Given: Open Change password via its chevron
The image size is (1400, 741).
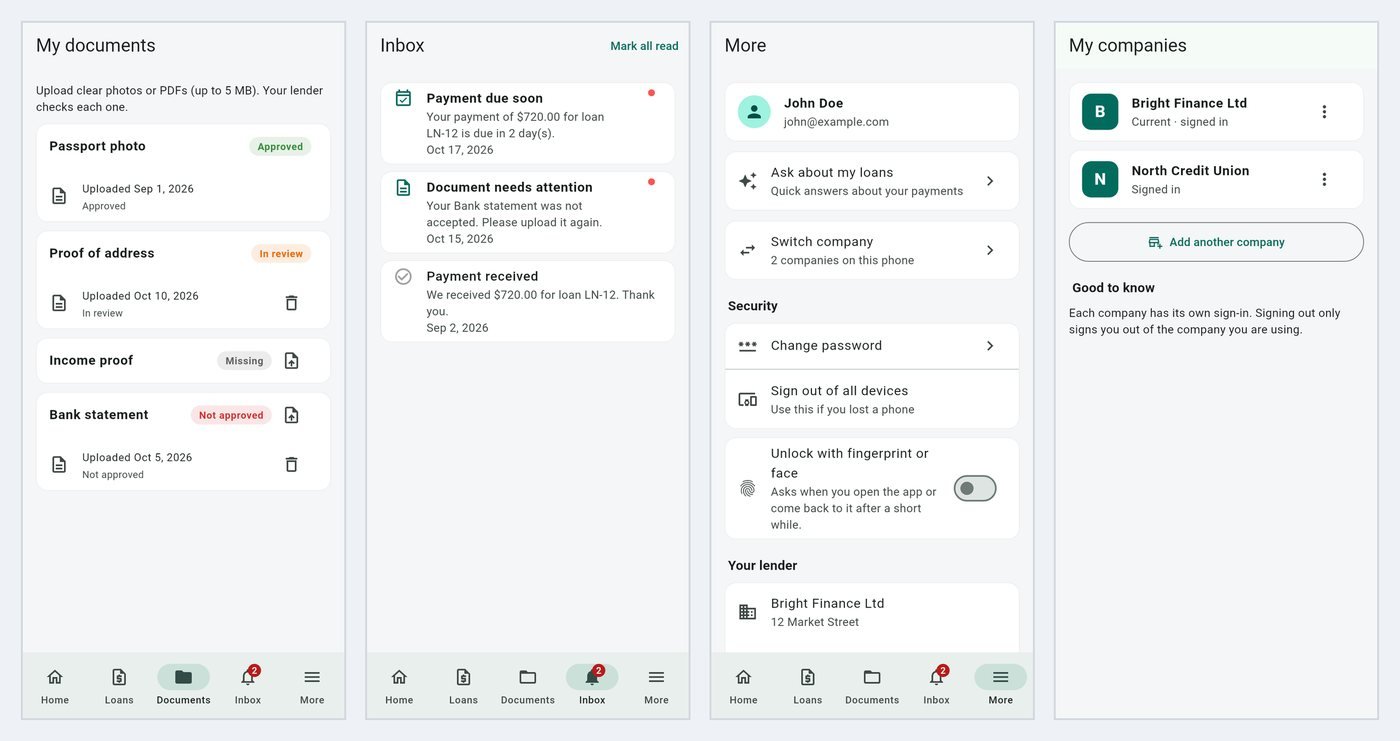Looking at the screenshot, I should [990, 346].
